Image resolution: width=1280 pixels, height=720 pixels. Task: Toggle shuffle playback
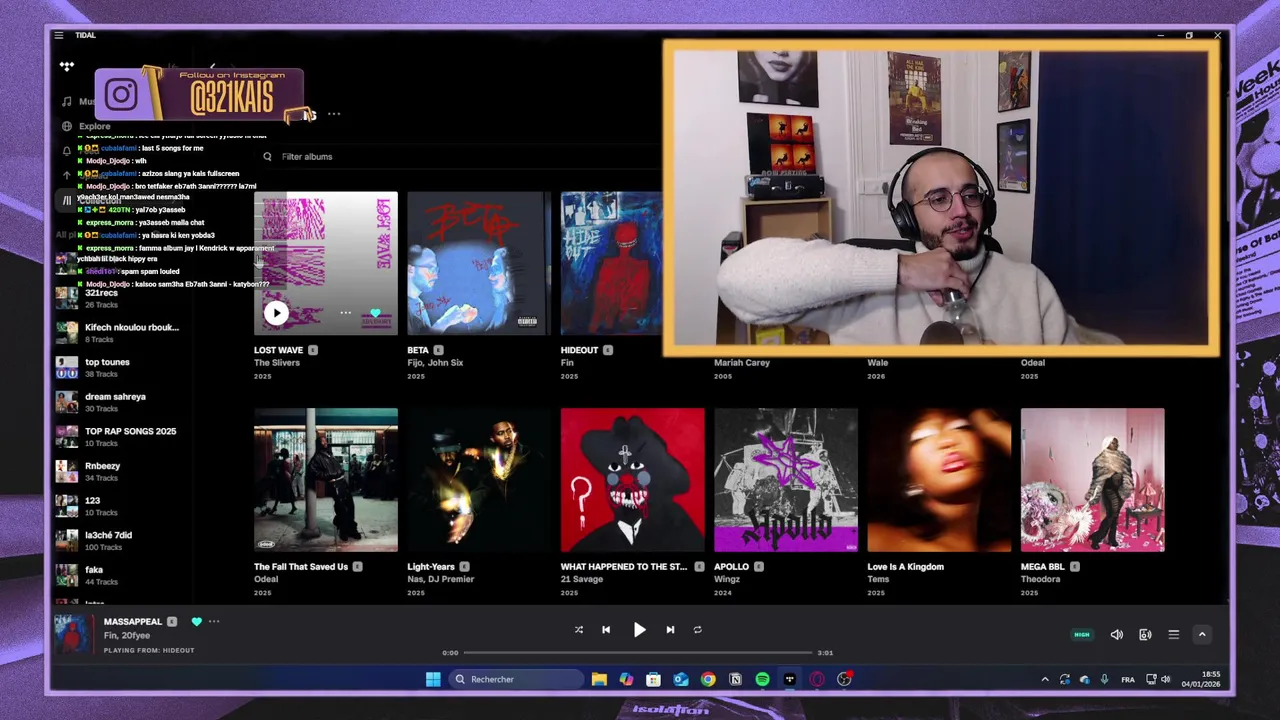(578, 630)
